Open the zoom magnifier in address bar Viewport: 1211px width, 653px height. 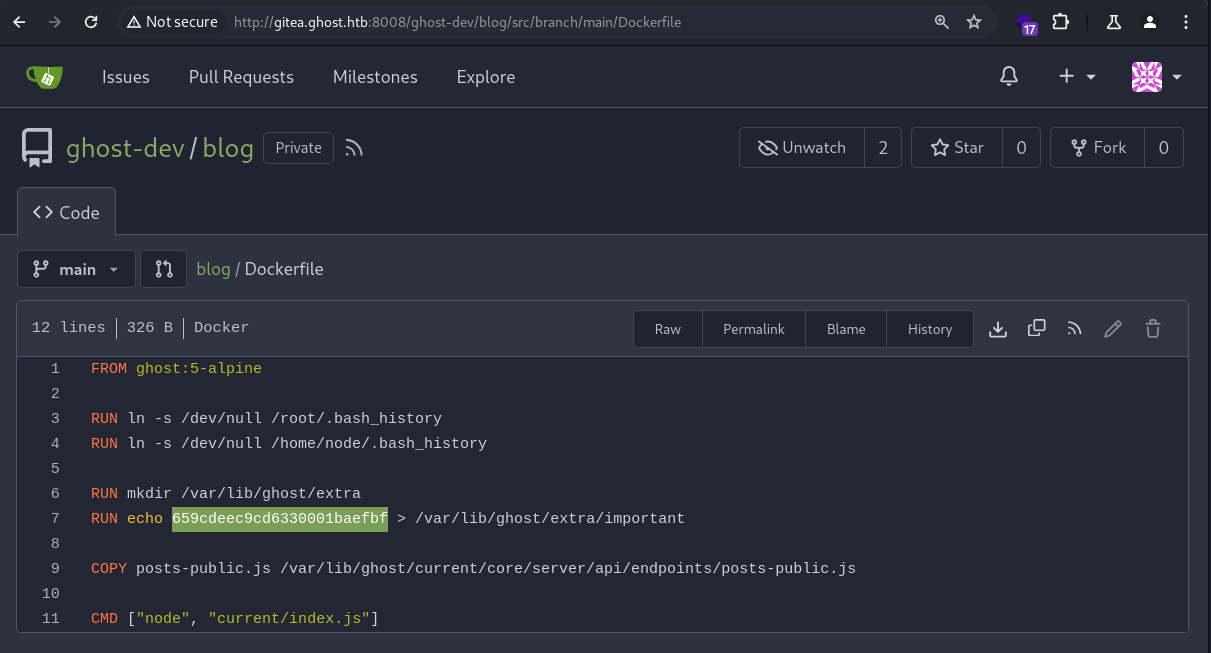click(941, 22)
